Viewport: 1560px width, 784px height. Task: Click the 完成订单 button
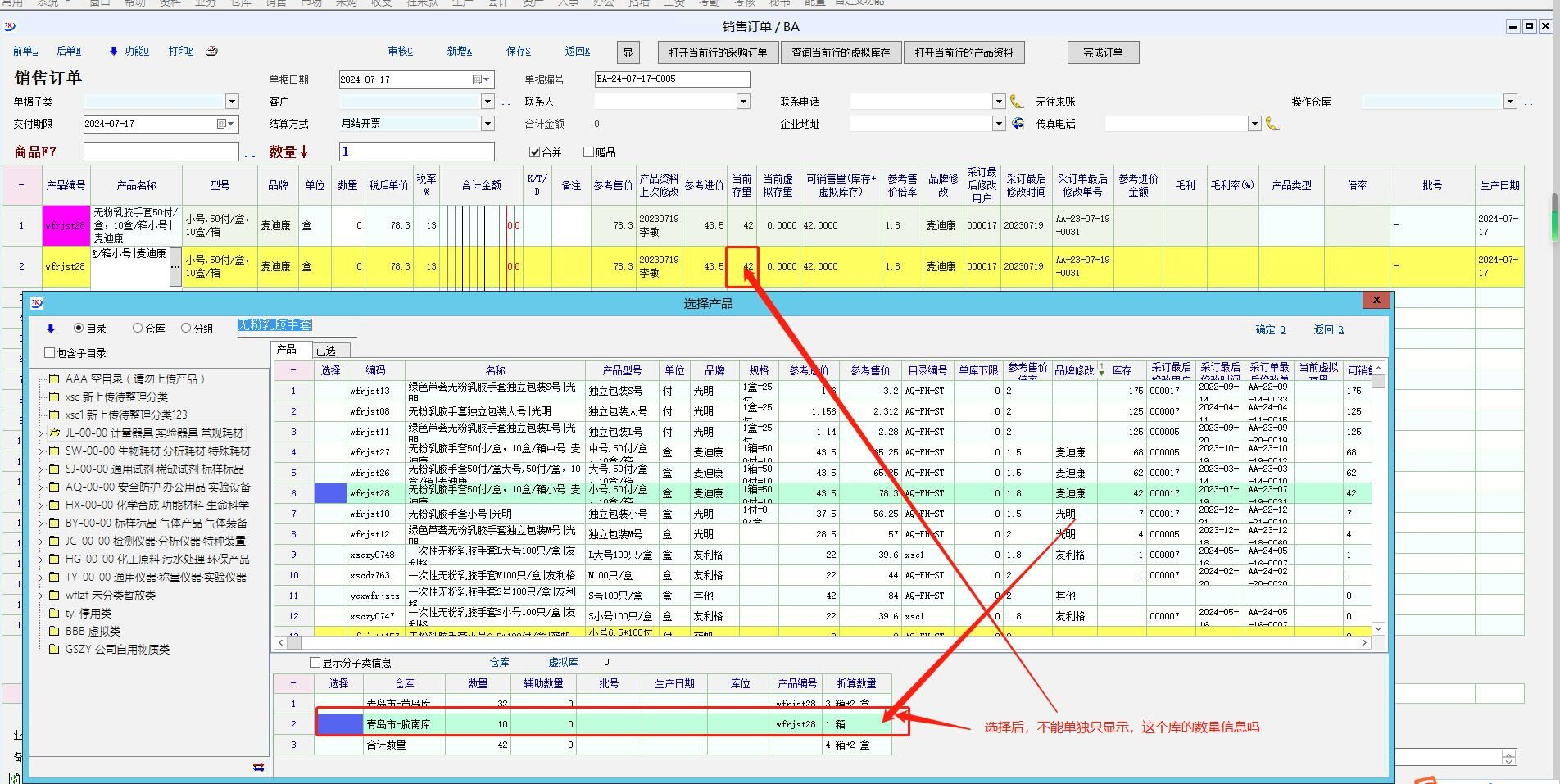pos(1102,52)
